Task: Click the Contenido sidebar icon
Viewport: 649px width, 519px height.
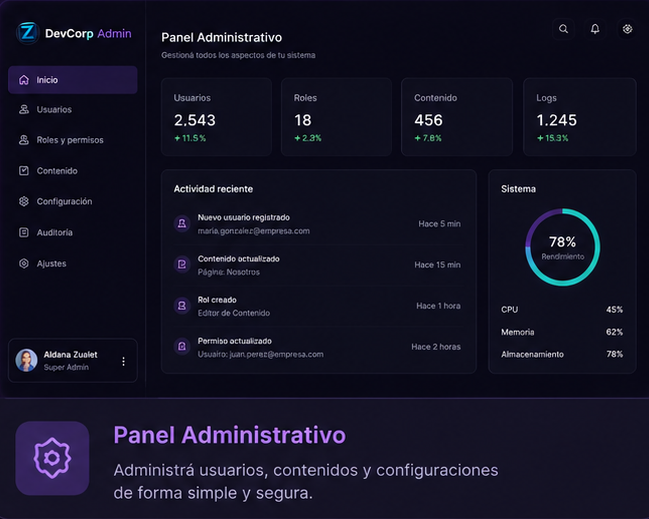Action: pyautogui.click(x=24, y=171)
